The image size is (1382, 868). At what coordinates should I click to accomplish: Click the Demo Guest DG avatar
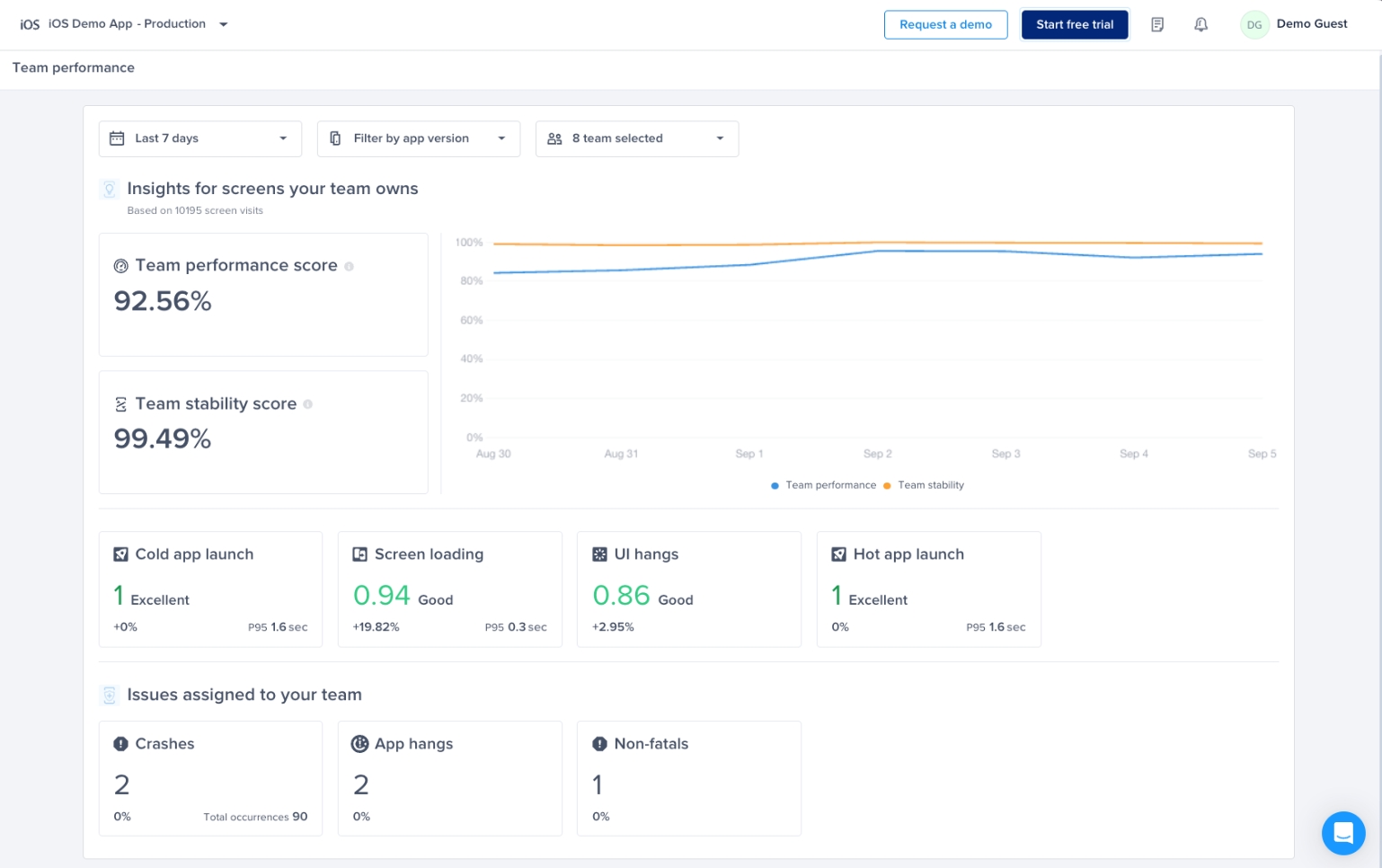coord(1254,24)
